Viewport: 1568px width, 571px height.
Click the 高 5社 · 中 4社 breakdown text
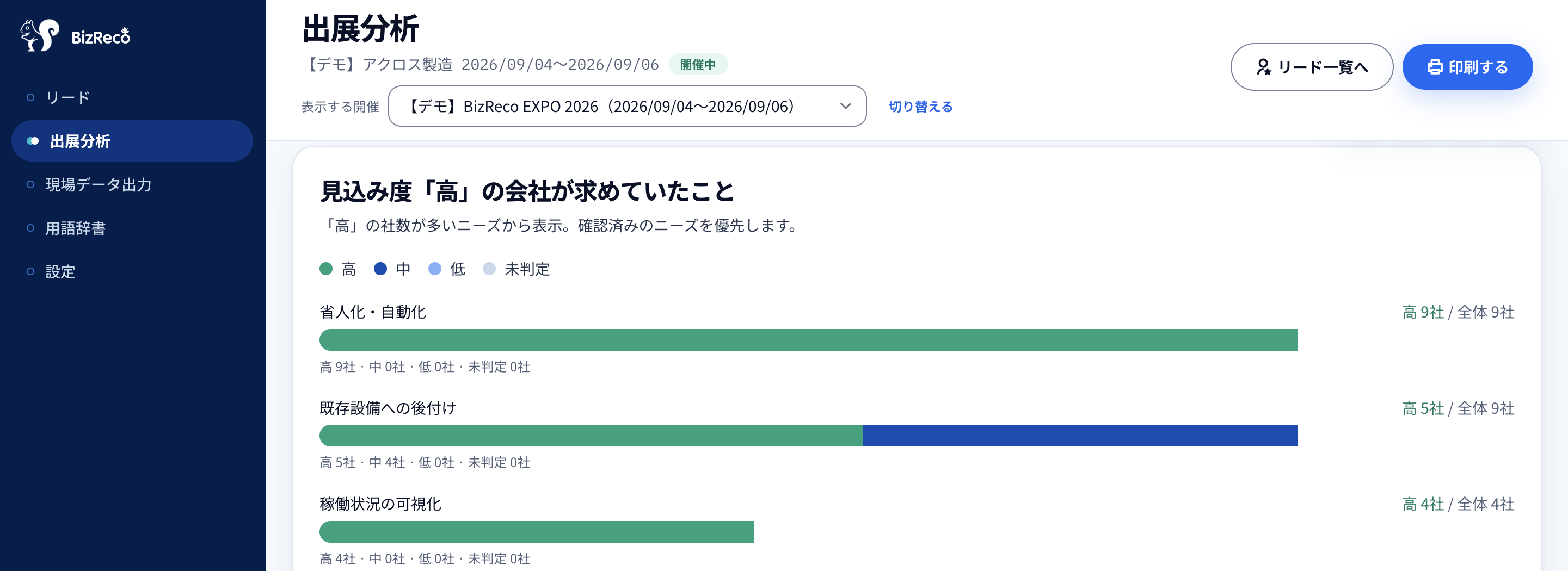pos(425,462)
